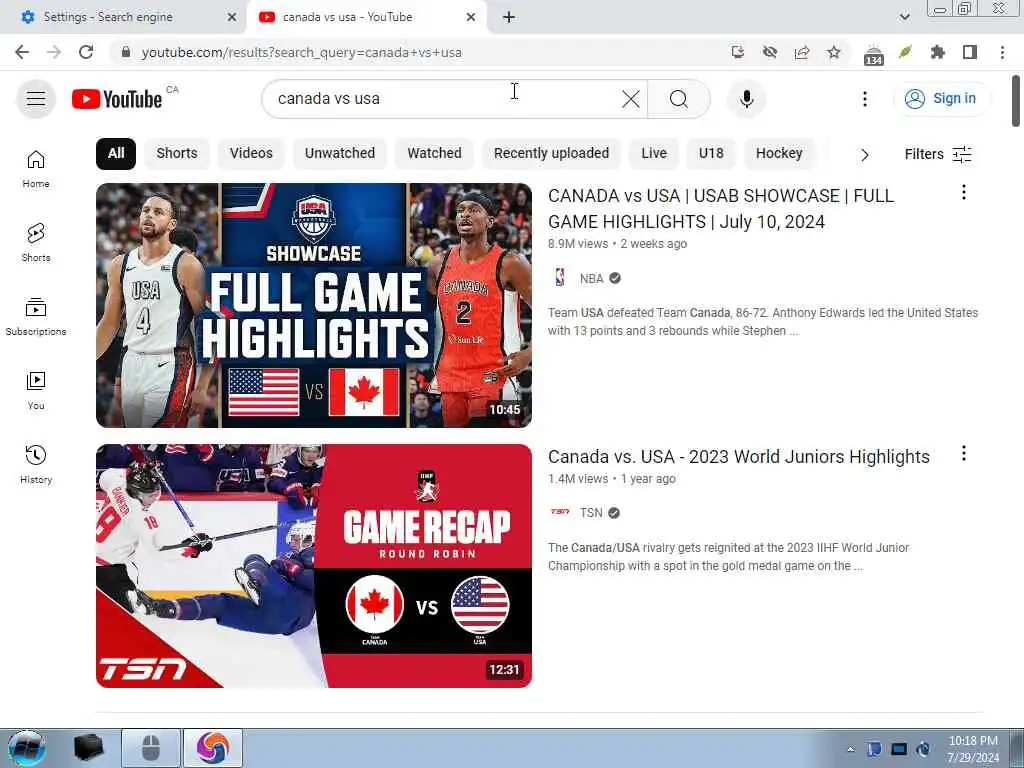Open a new browser tab
Screen dimensions: 1024x768
tap(509, 17)
